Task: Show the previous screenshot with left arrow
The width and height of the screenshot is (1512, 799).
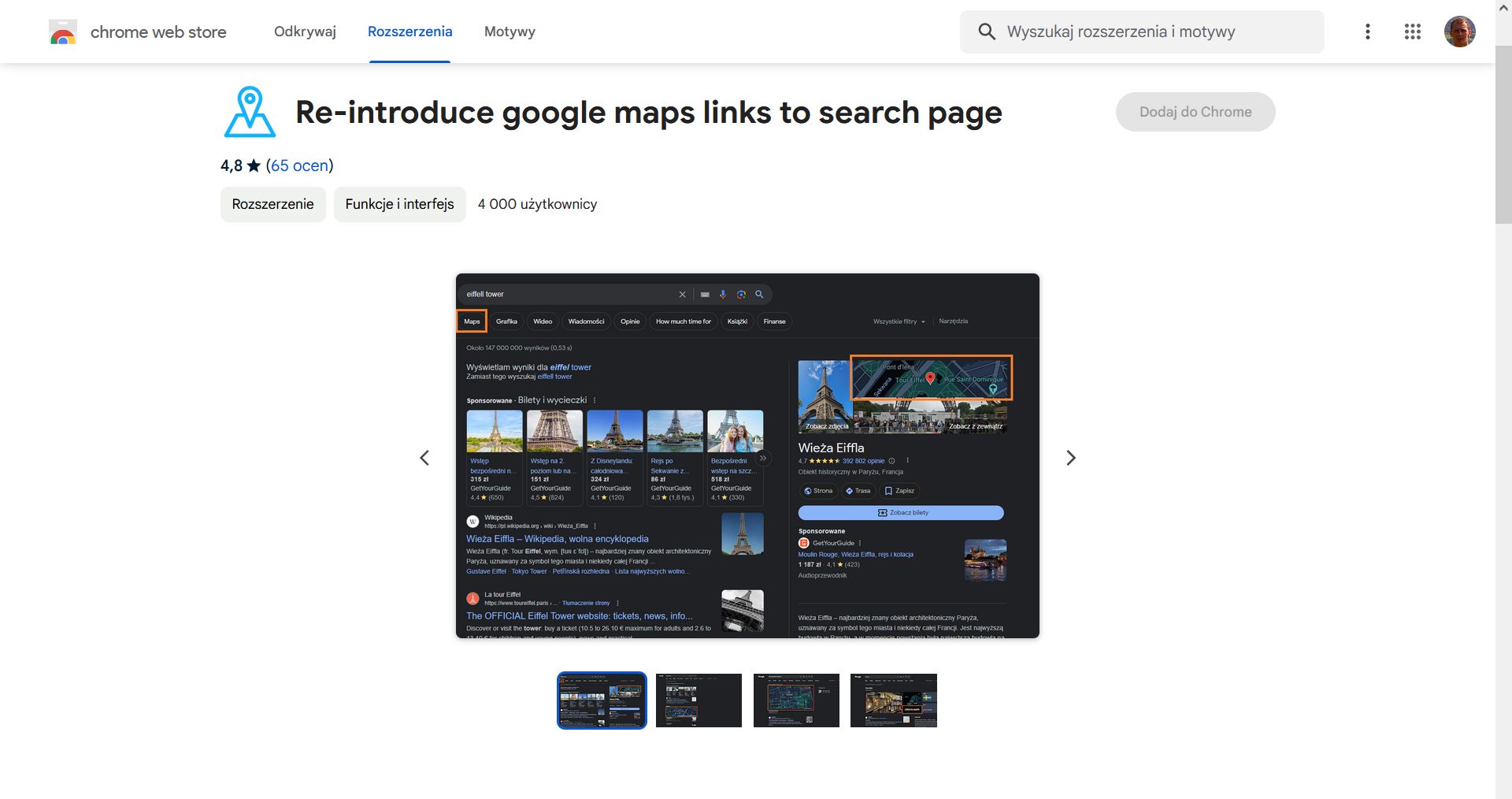Action: click(424, 458)
